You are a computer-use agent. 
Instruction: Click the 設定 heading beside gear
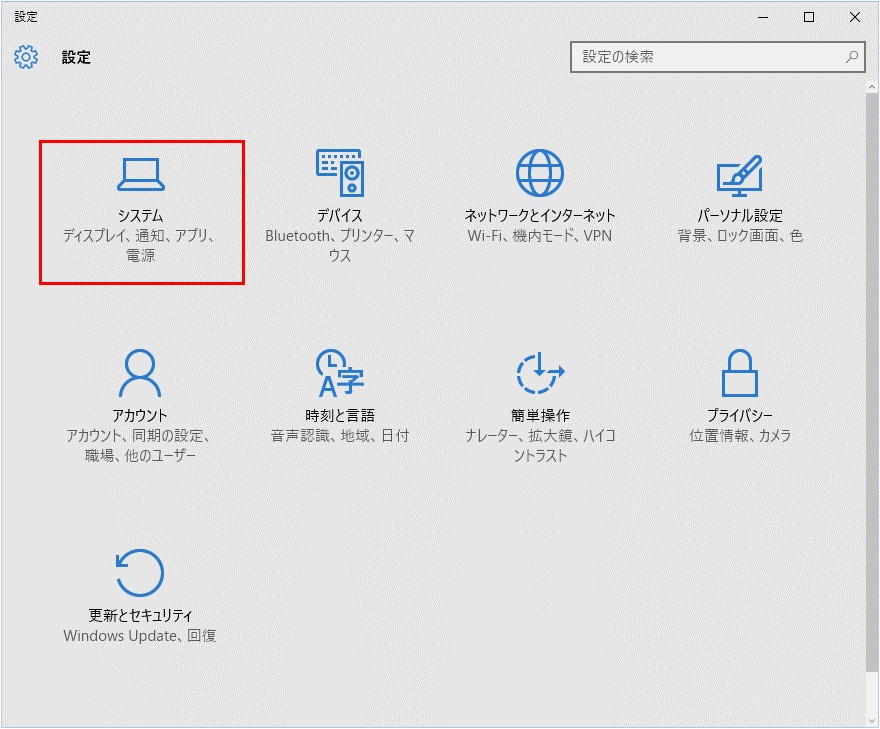pos(76,57)
